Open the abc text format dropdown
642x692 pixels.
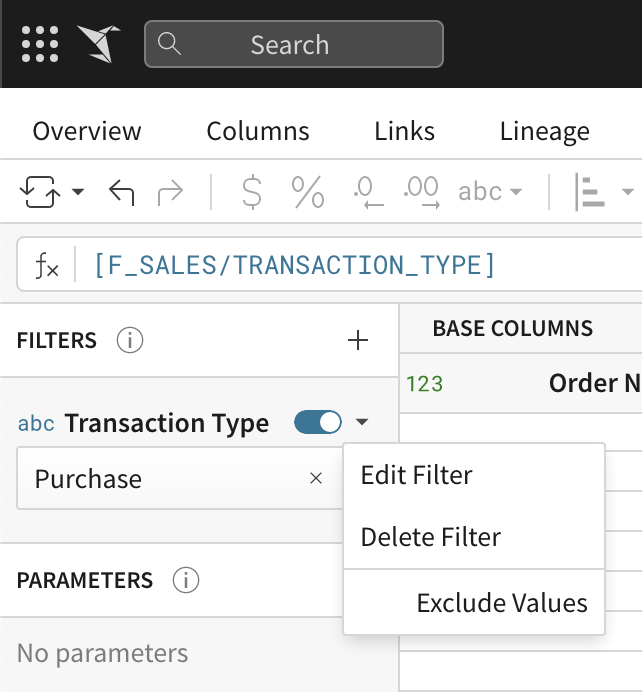point(490,192)
